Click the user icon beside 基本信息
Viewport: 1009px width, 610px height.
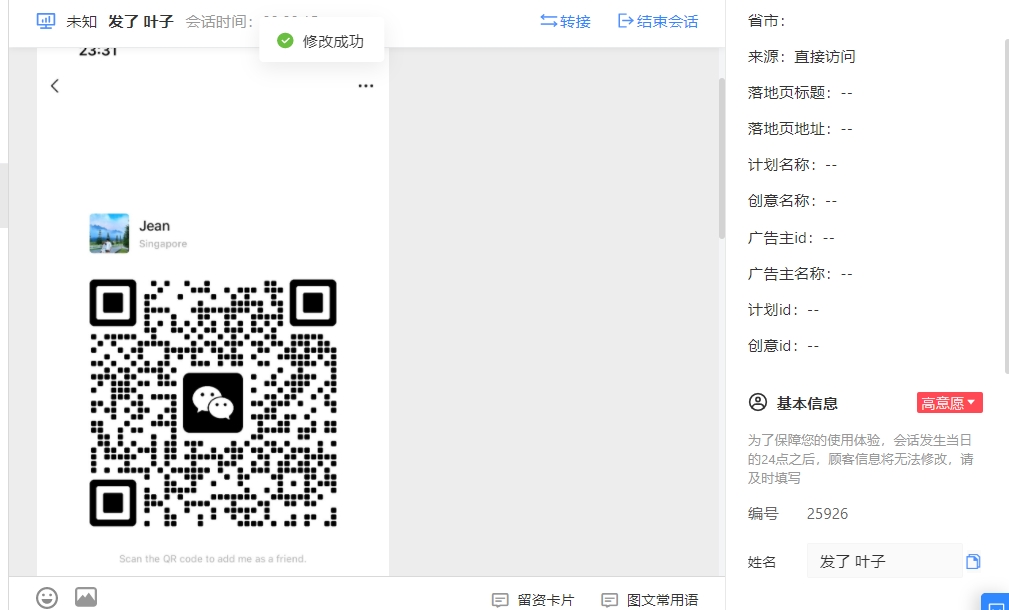pyautogui.click(x=758, y=402)
